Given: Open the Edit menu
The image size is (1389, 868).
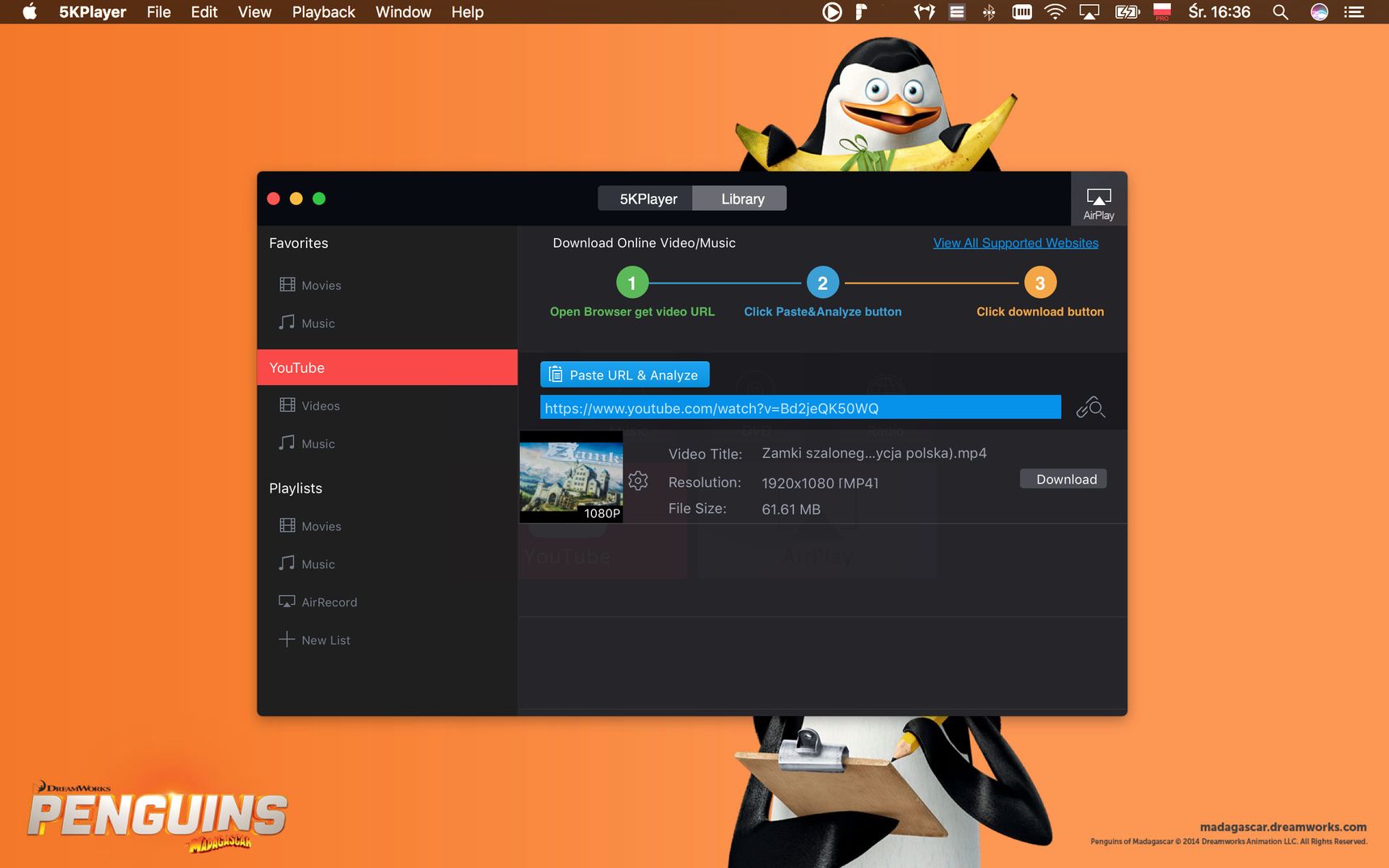Looking at the screenshot, I should point(204,12).
